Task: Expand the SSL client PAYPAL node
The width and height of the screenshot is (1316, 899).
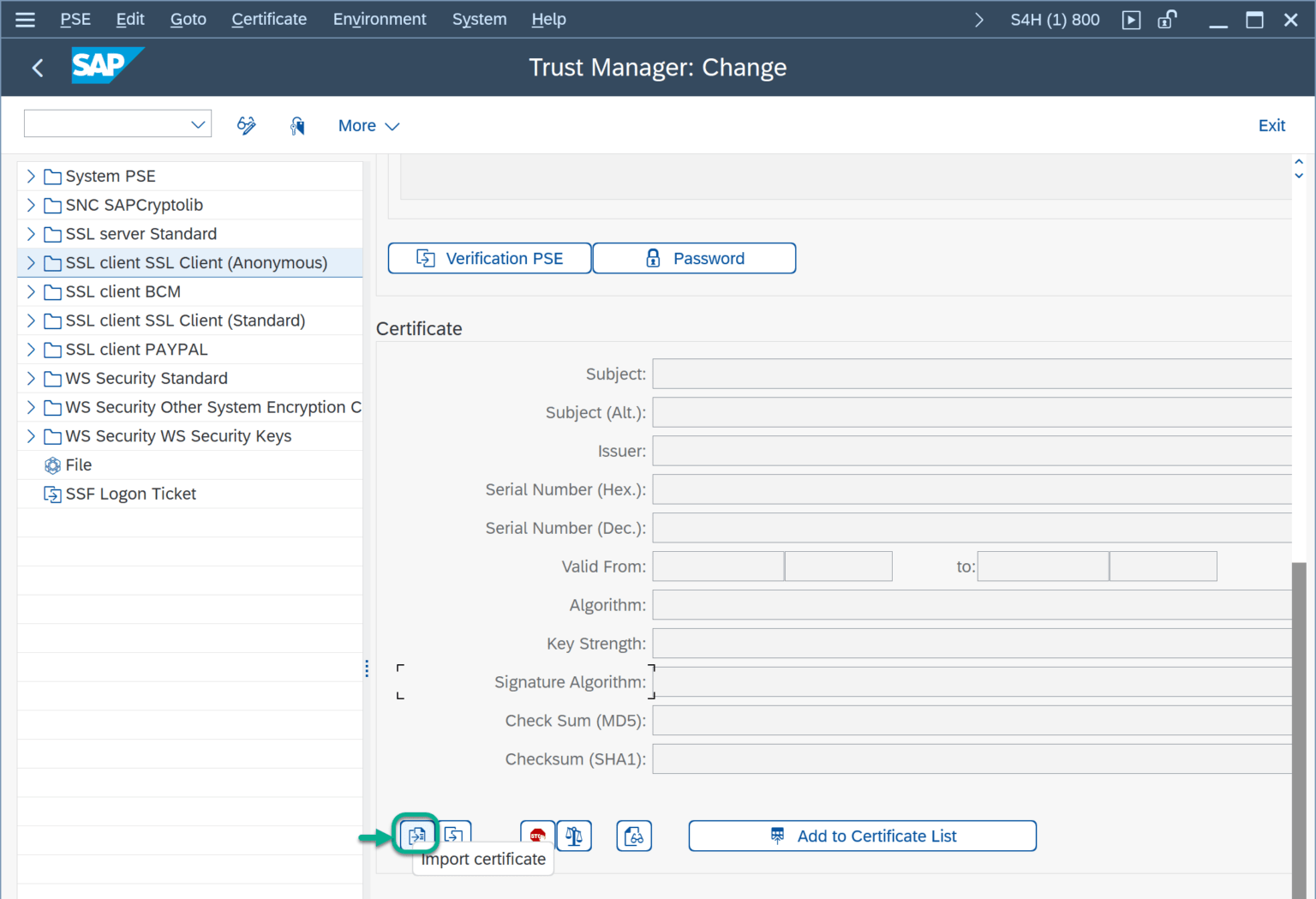Action: point(31,350)
